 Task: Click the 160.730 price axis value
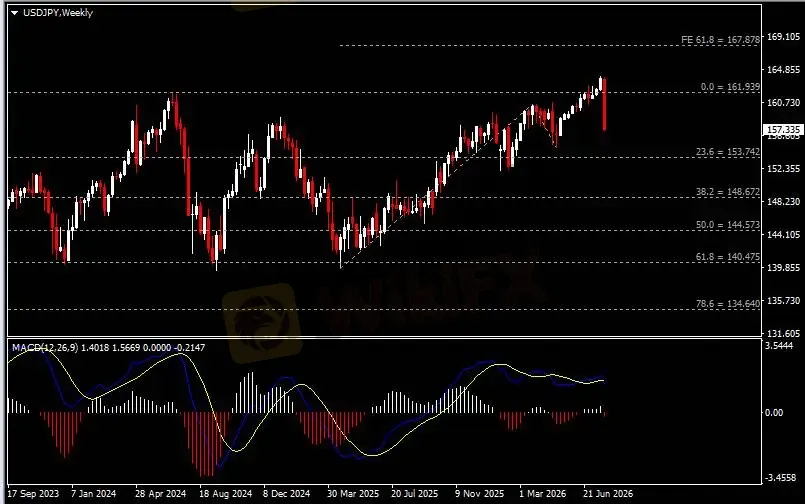point(783,103)
